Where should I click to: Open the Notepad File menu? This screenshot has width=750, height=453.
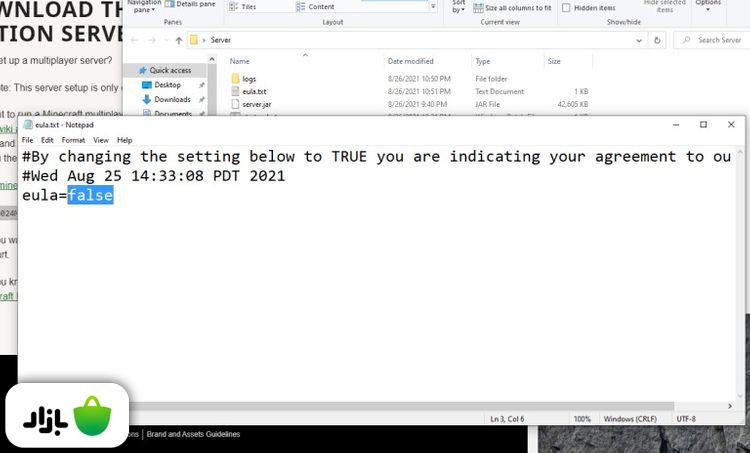[x=27, y=140]
